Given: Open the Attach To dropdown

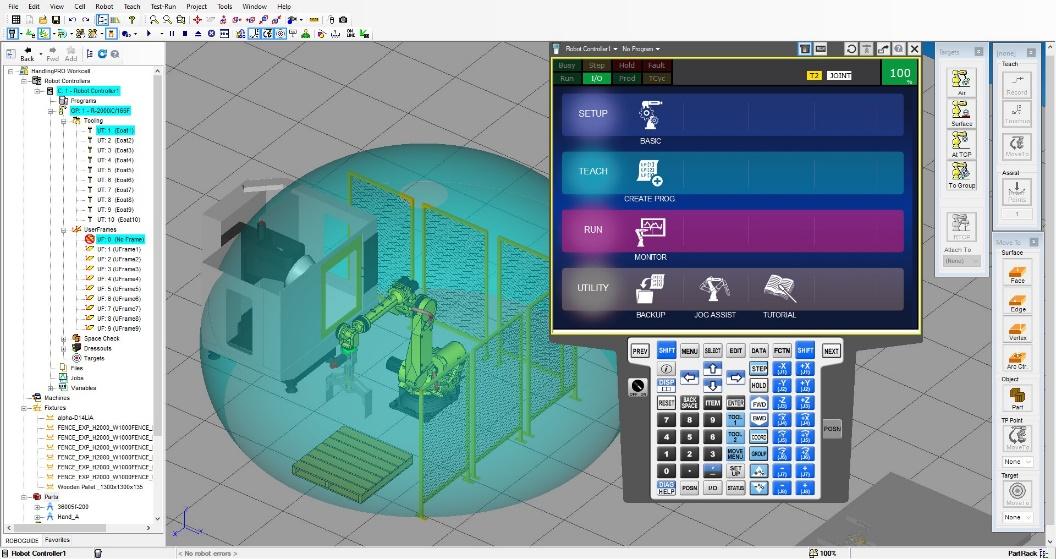Looking at the screenshot, I should [962, 261].
